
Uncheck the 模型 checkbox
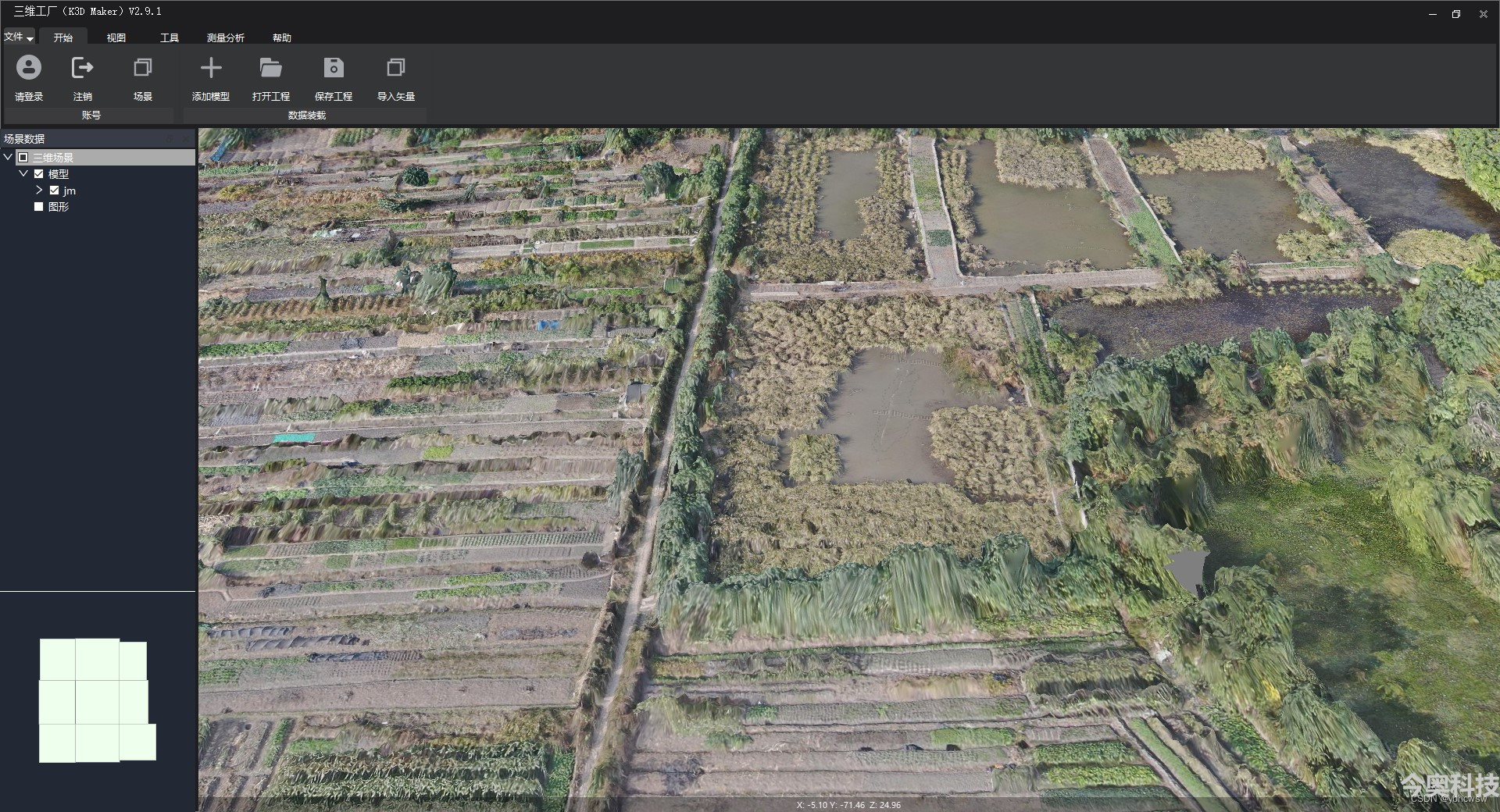tap(38, 174)
